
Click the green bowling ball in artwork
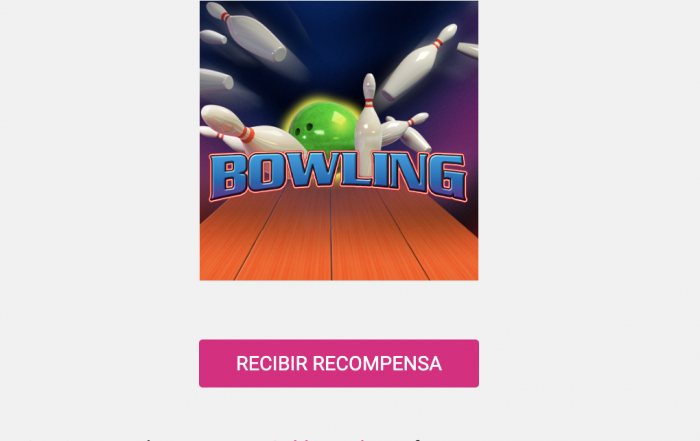click(x=324, y=127)
